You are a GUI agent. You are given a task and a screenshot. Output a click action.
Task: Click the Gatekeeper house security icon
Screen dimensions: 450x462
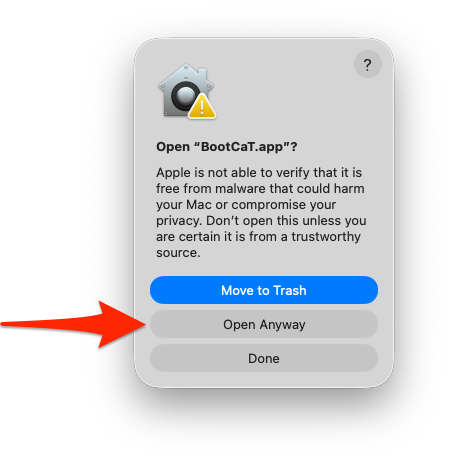(x=187, y=91)
